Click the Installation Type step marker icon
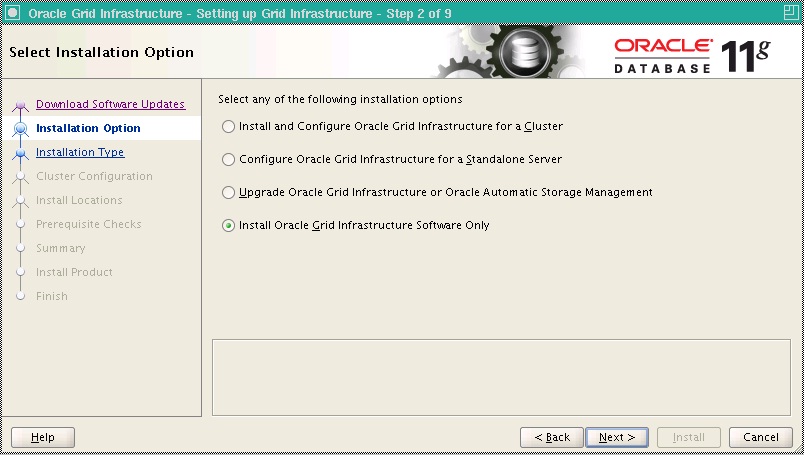Image resolution: width=804 pixels, height=455 pixels. point(21,153)
